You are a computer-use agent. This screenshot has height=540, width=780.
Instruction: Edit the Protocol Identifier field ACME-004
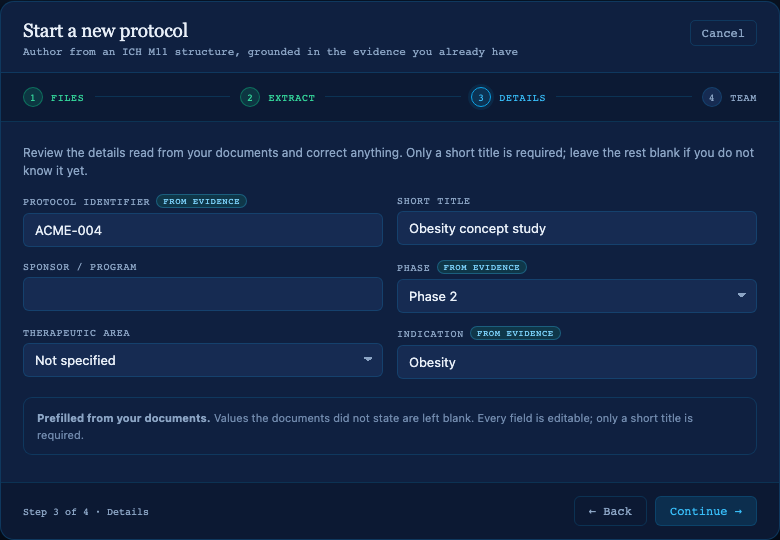[203, 230]
